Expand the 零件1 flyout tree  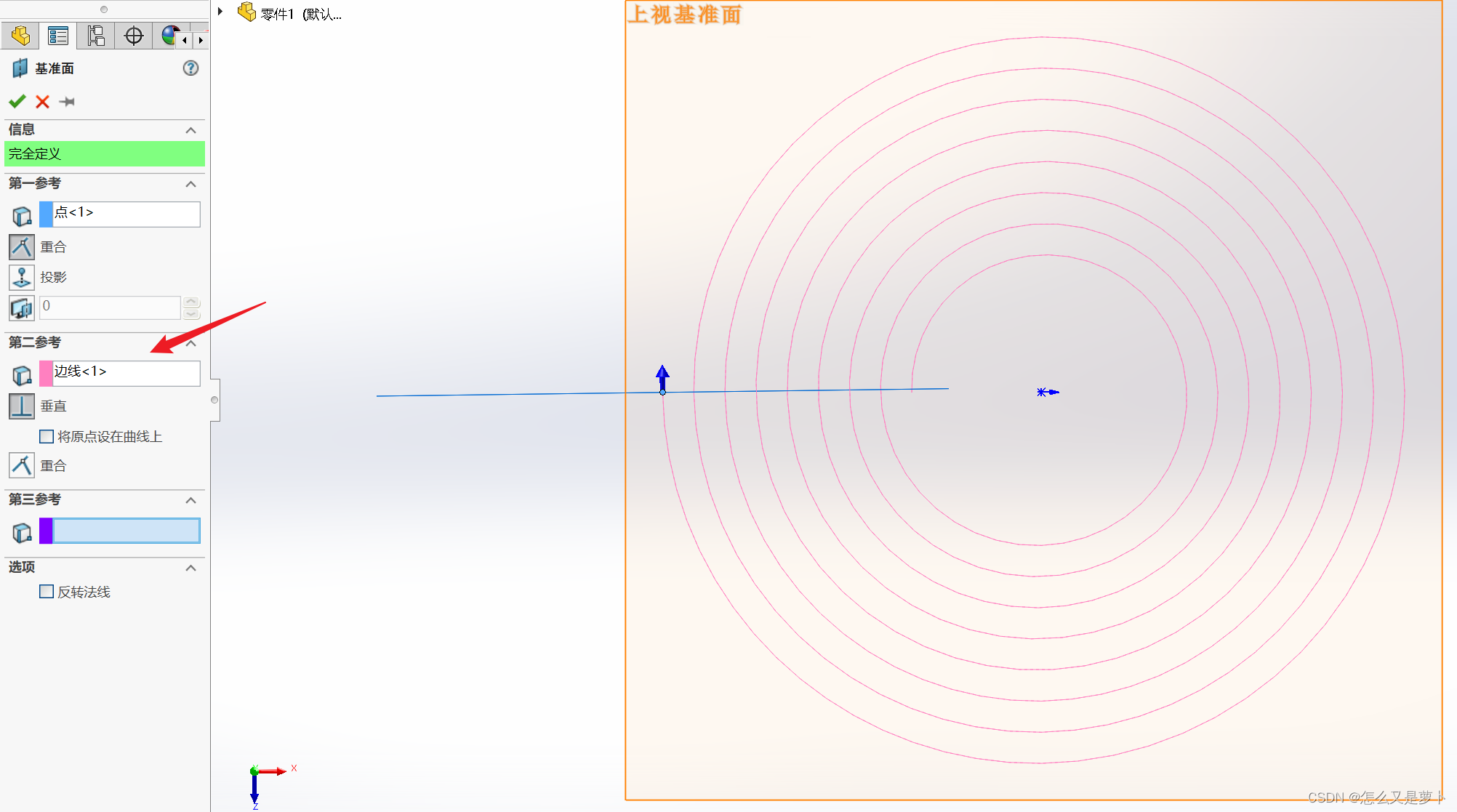tap(220, 12)
